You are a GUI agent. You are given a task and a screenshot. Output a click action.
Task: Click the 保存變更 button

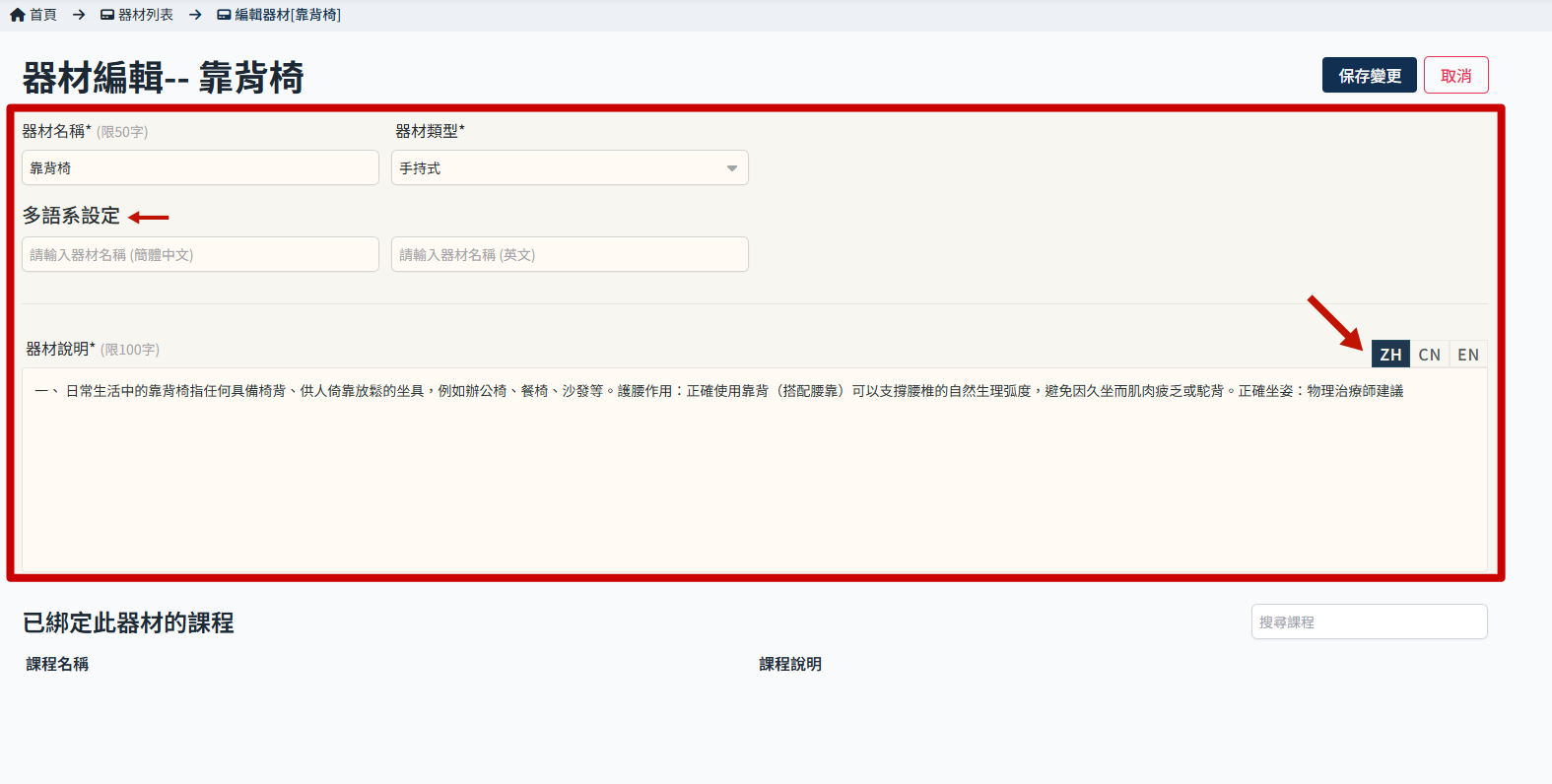1370,75
